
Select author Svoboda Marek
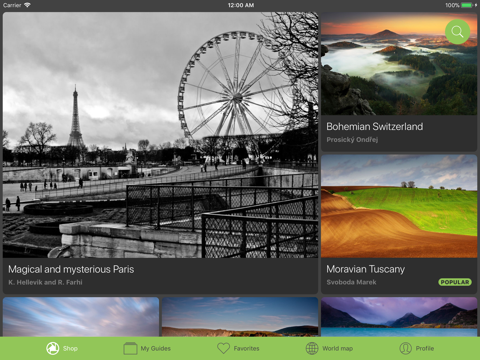point(351,282)
